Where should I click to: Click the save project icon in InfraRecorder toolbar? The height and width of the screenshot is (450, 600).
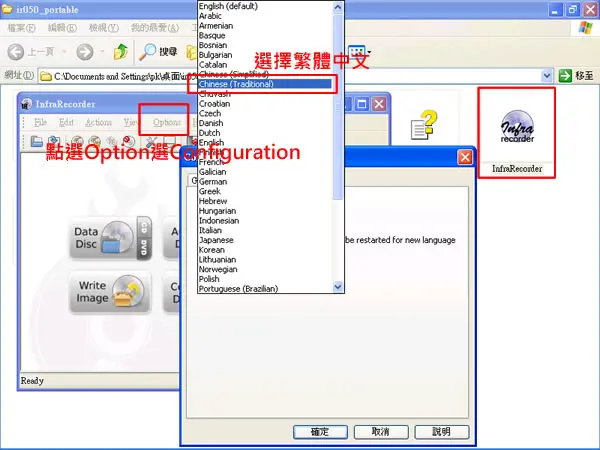(x=54, y=142)
